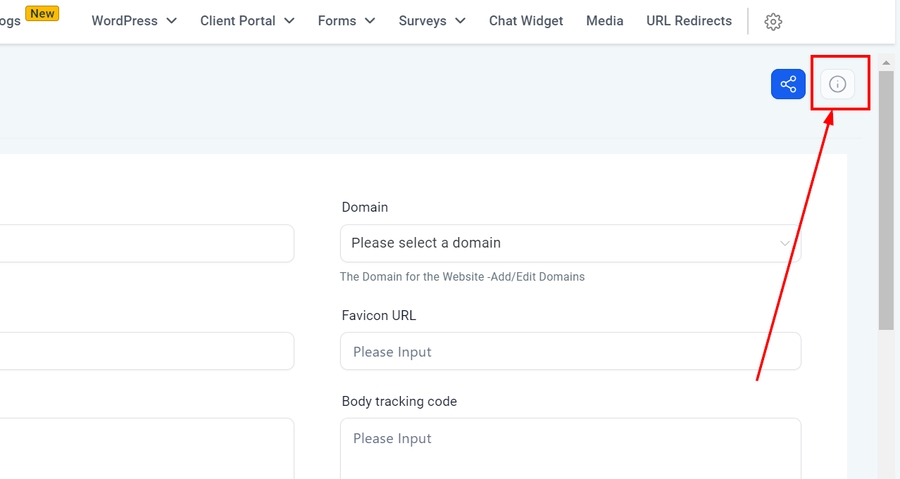
Task: Open the Forms dropdown menu
Action: 346,21
